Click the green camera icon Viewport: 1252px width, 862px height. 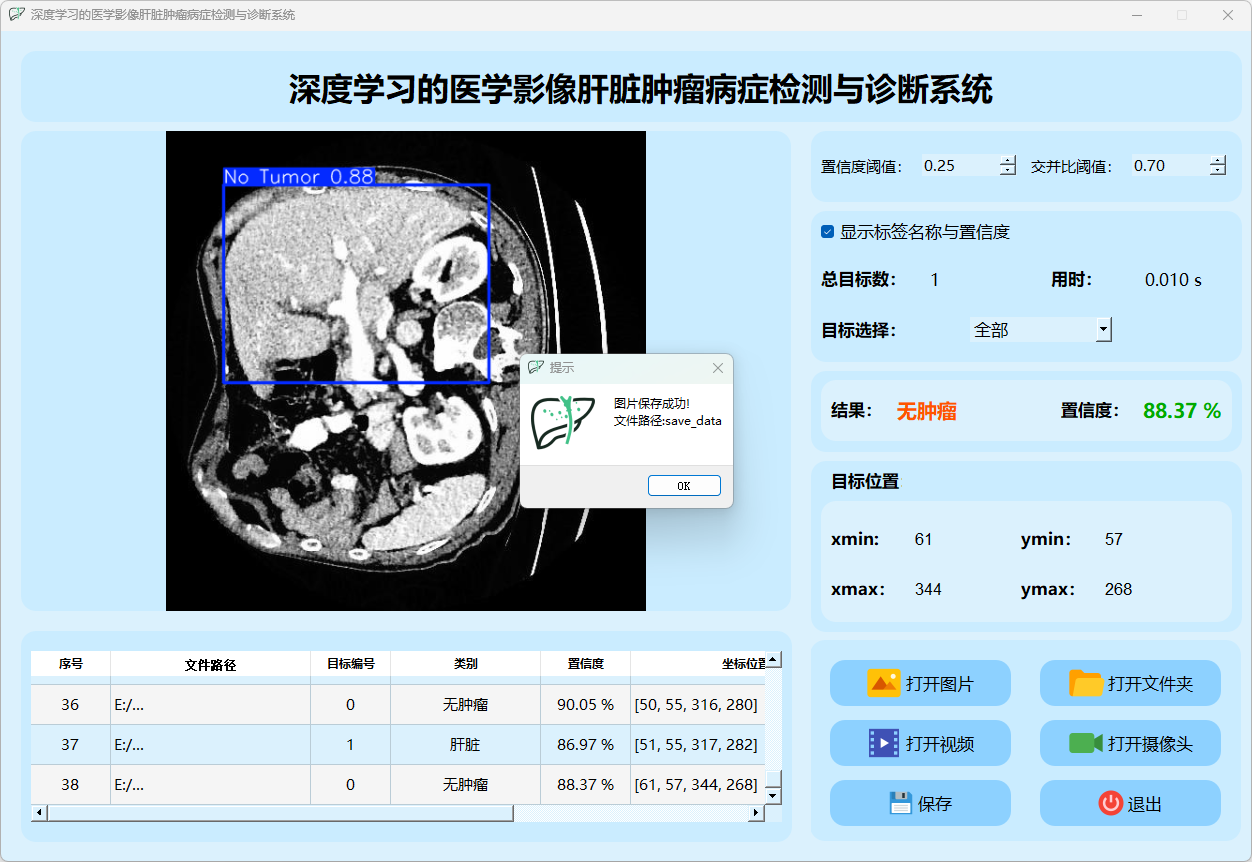coord(1085,743)
